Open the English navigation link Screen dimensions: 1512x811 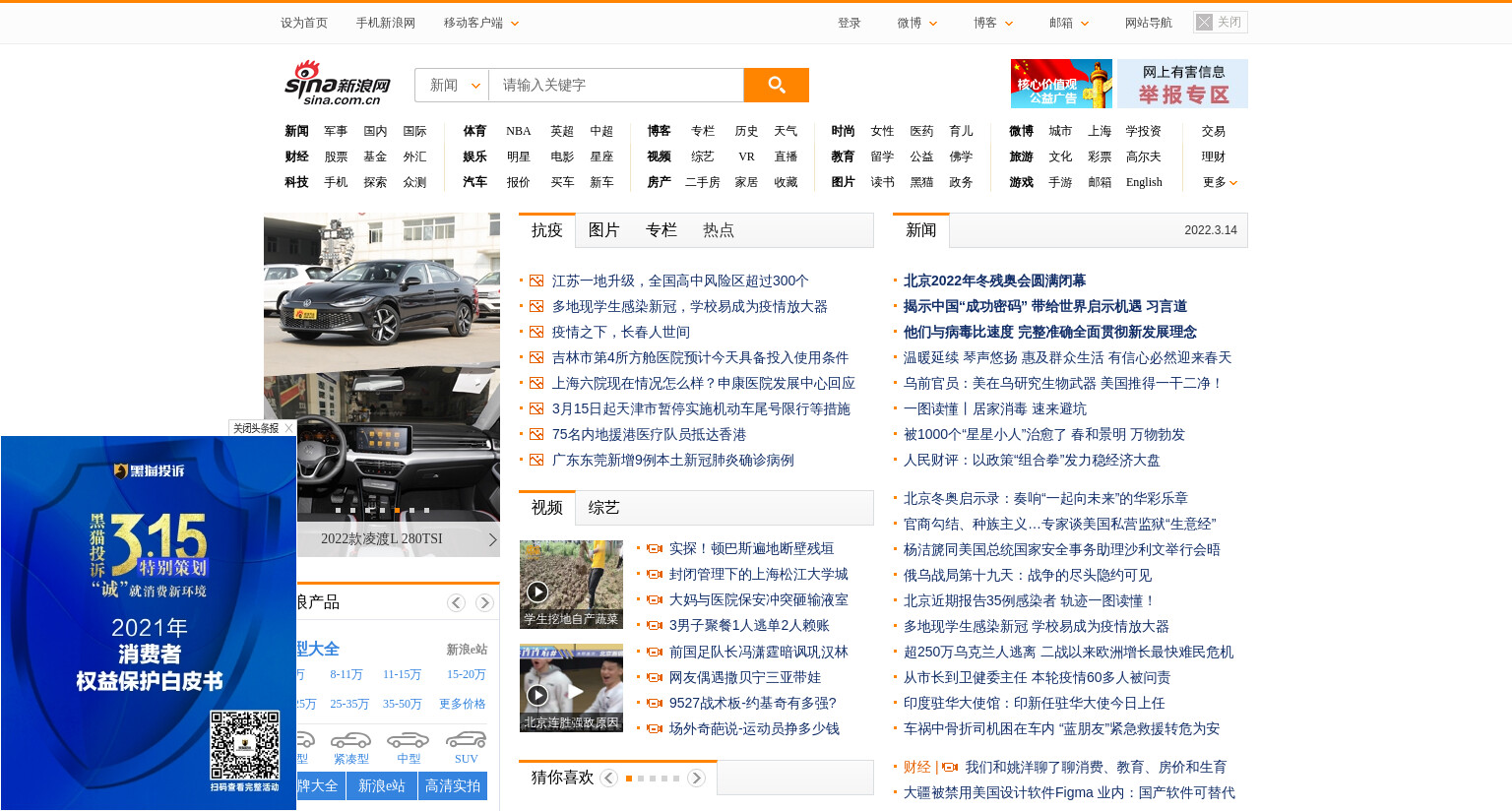pos(1144,182)
